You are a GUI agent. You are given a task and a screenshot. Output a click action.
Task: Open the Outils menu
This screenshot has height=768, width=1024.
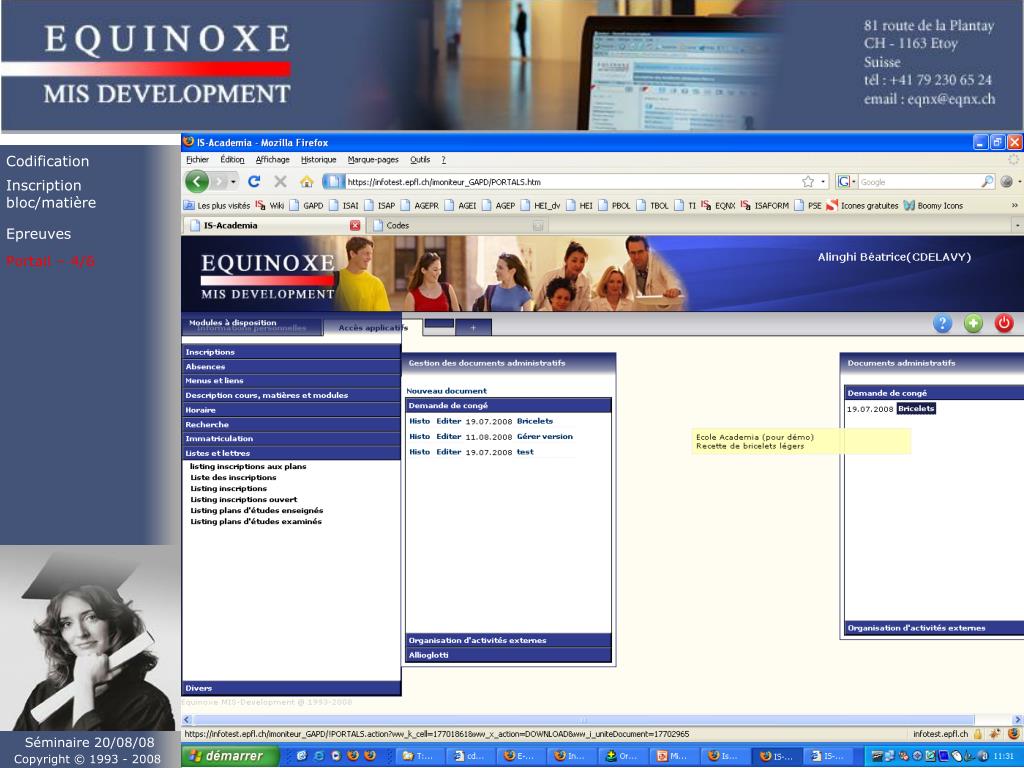[420, 159]
